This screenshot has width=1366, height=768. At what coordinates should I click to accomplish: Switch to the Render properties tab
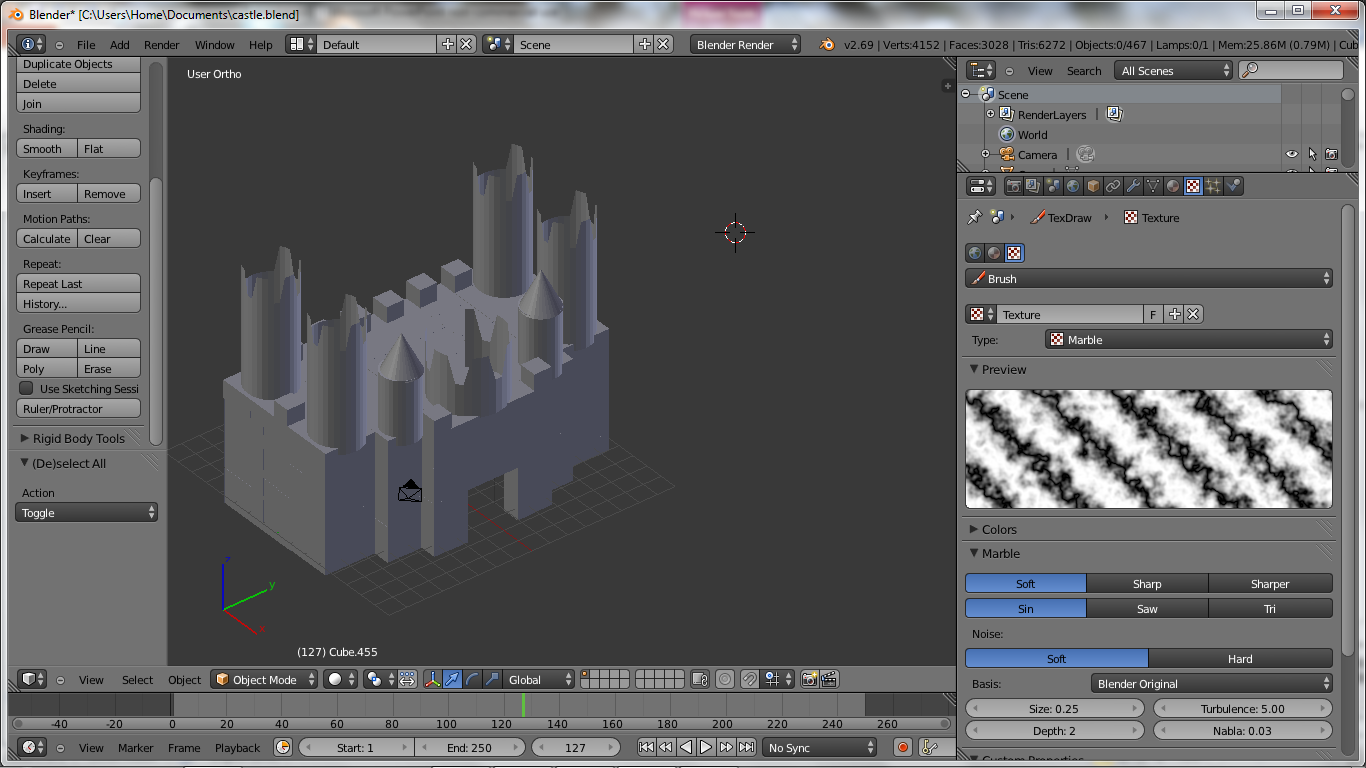[1013, 185]
